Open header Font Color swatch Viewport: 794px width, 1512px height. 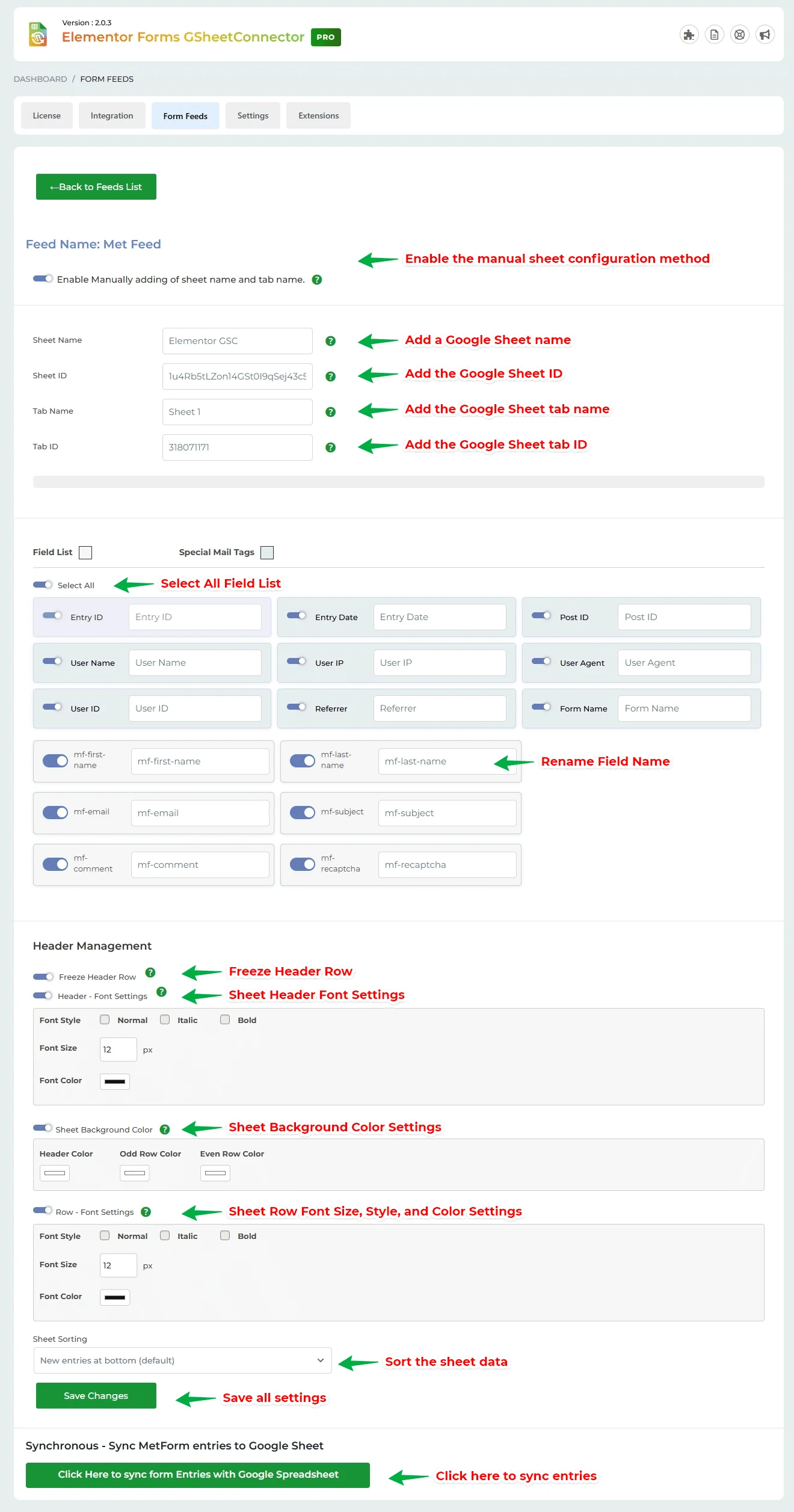tap(115, 1081)
